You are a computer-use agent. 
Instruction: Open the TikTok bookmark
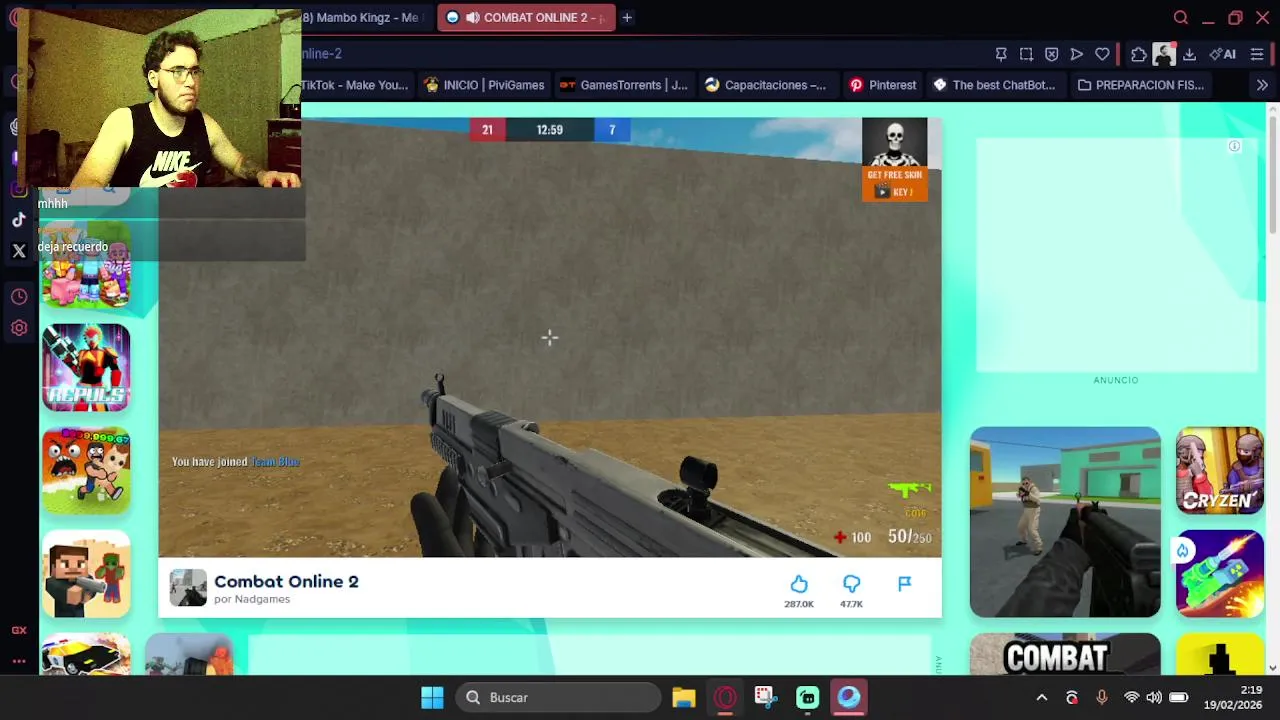click(x=355, y=85)
